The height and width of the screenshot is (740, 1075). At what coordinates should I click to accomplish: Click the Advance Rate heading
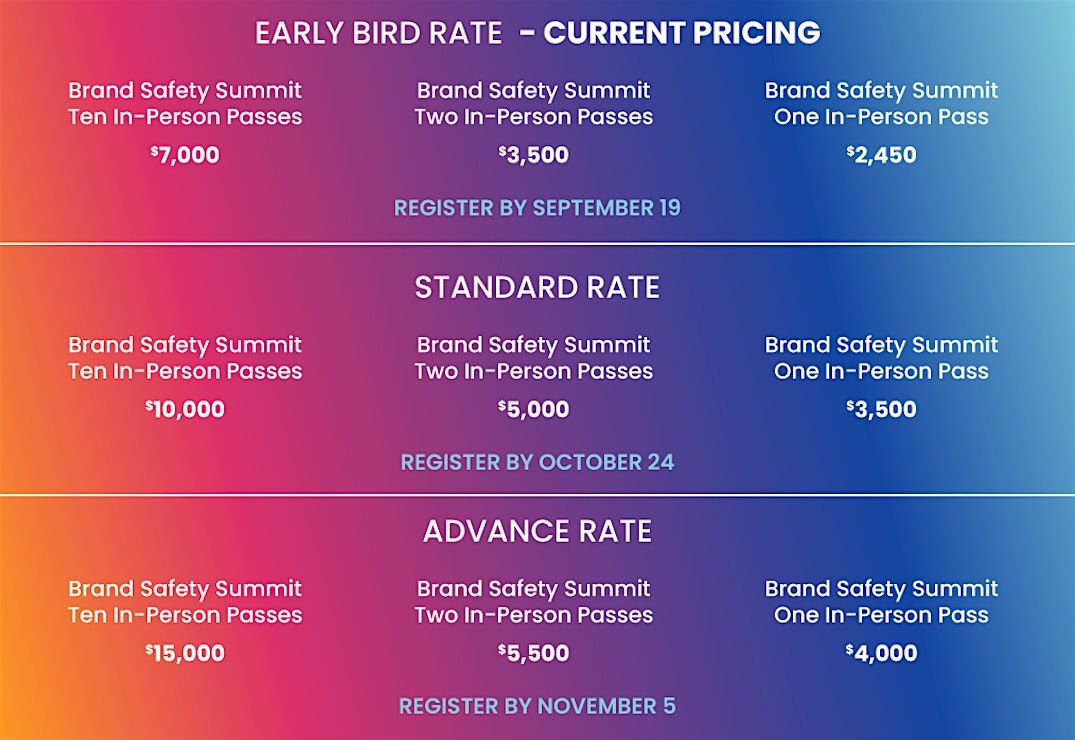(537, 531)
